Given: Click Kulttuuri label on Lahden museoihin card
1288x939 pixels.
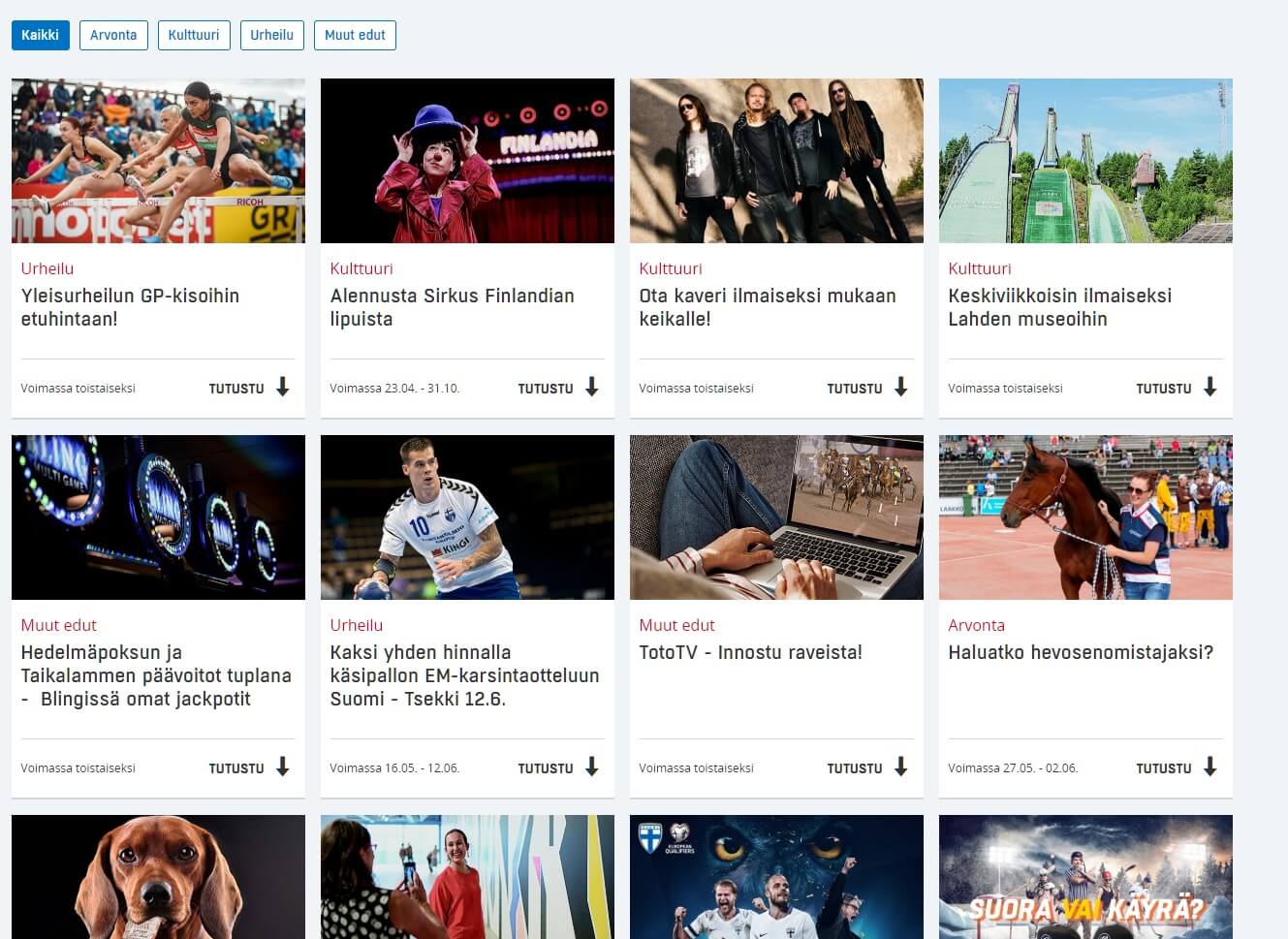Looking at the screenshot, I should 980,268.
